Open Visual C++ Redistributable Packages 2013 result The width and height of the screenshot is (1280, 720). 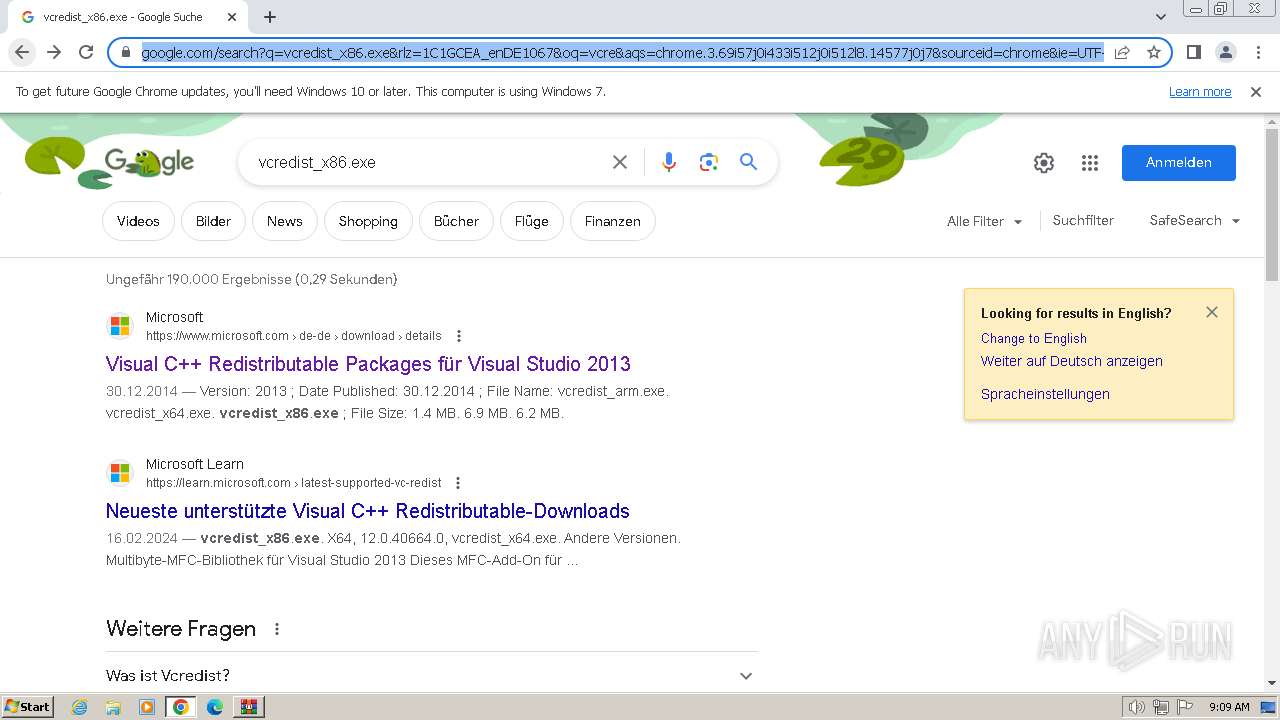[x=368, y=364]
